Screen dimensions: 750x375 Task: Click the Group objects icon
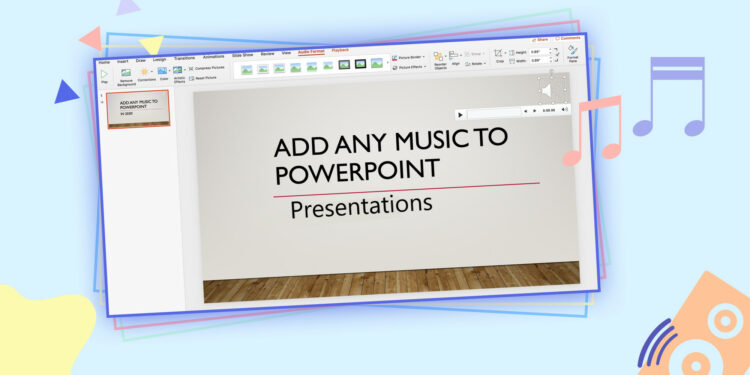coord(468,54)
